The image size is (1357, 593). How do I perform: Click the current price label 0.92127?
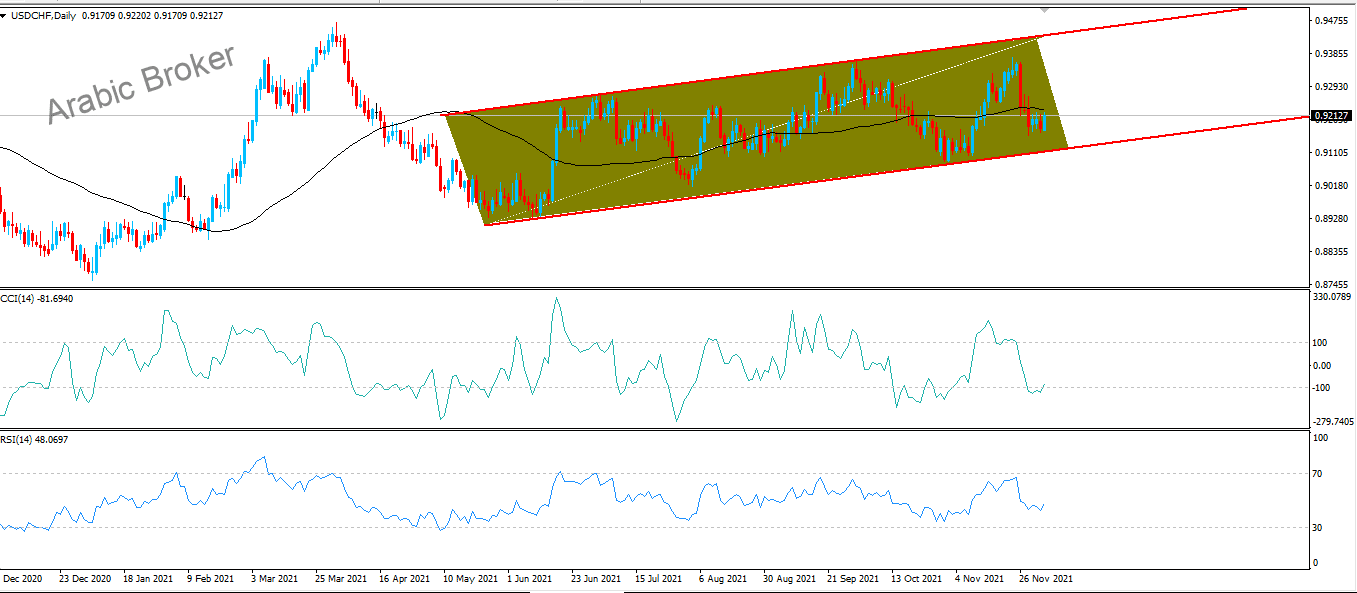[x=1330, y=116]
